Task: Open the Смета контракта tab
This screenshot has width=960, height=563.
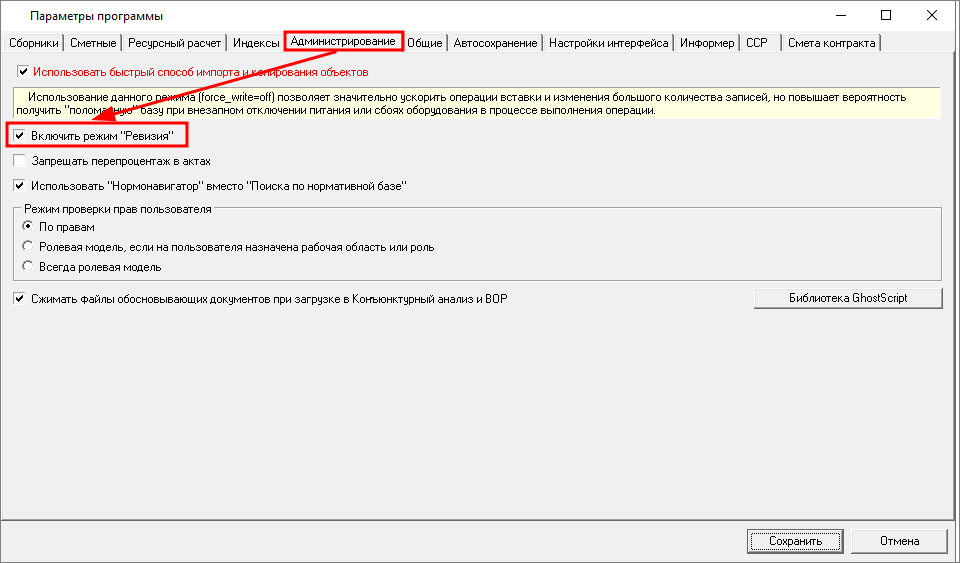Action: 831,43
